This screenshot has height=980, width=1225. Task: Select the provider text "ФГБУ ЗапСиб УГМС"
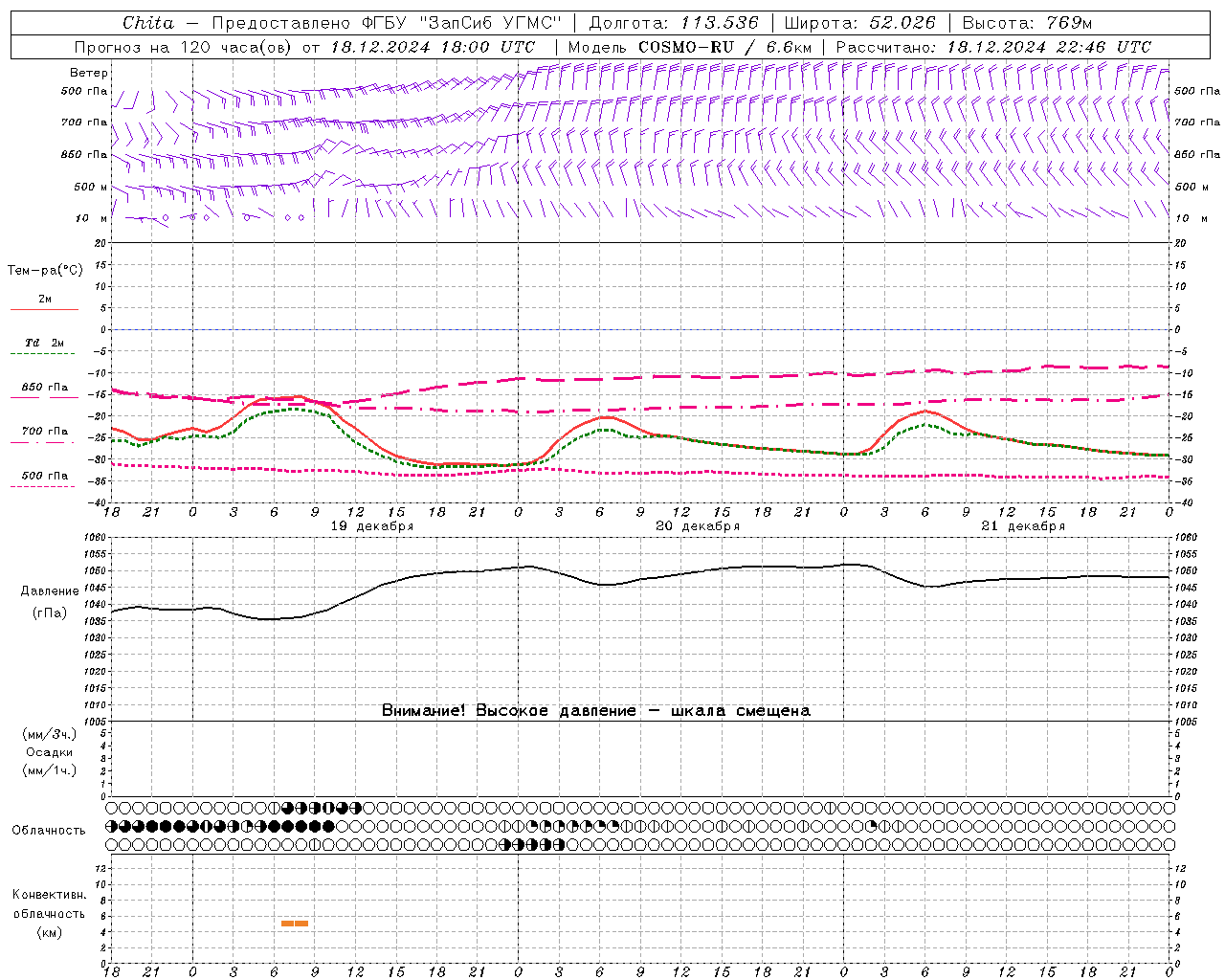(462, 23)
